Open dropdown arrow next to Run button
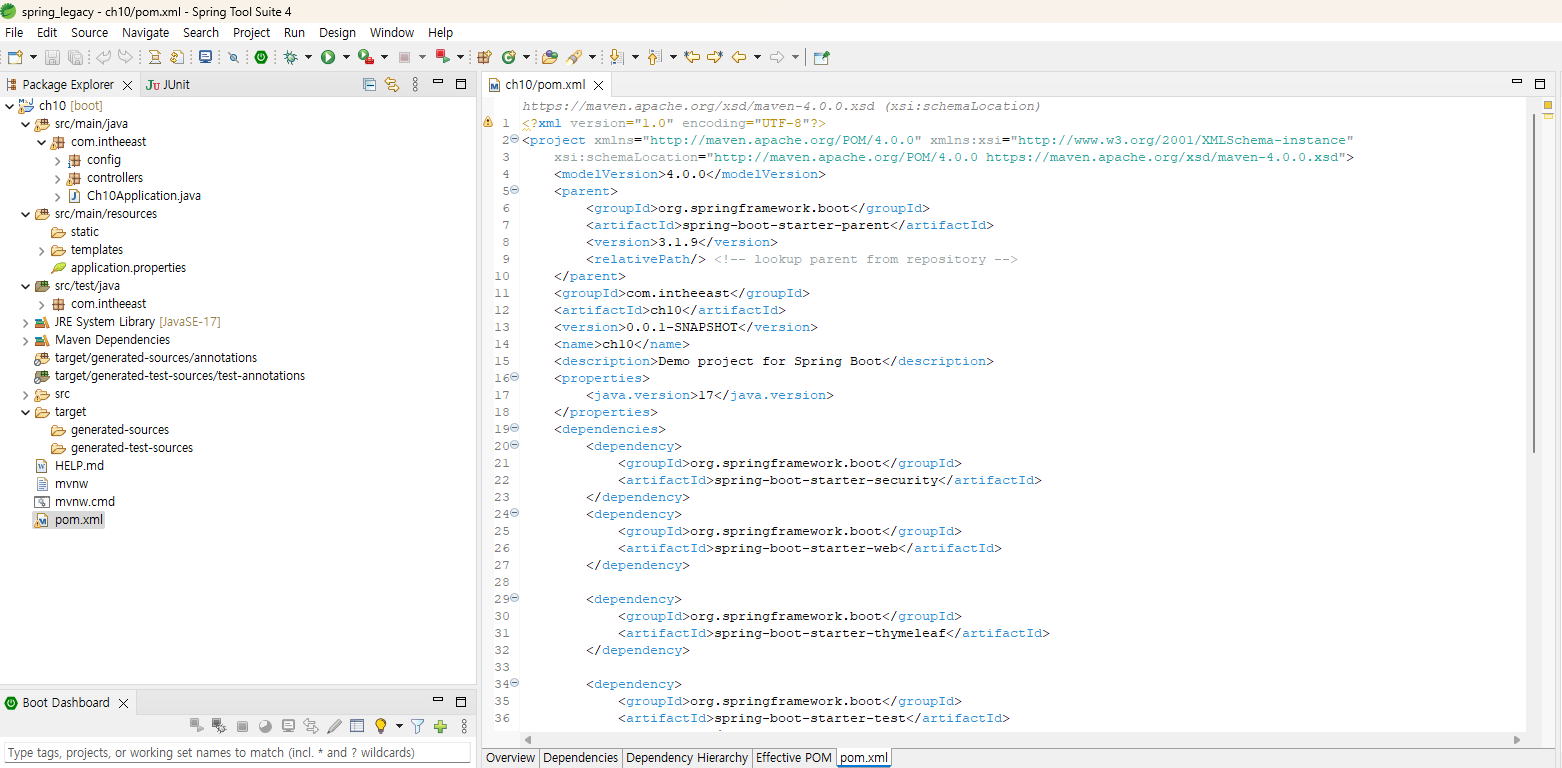This screenshot has height=768, width=1562. click(346, 57)
